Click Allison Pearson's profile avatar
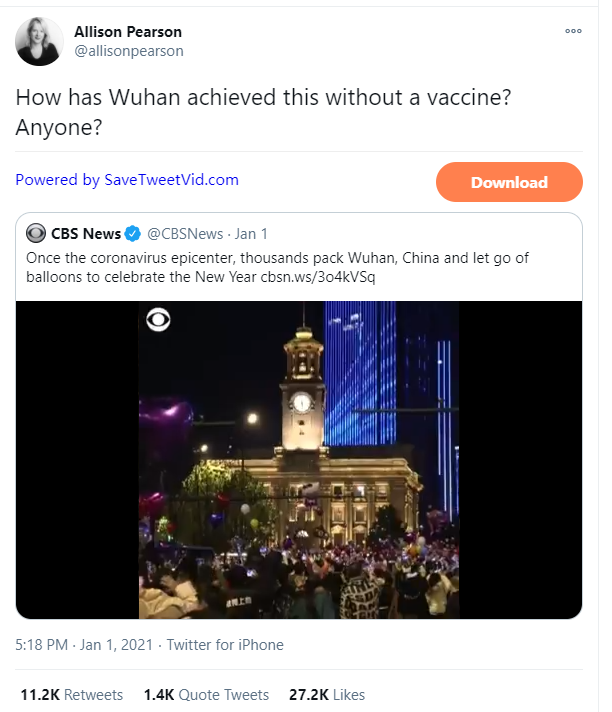Viewport: 612px width, 712px height. pyautogui.click(x=40, y=41)
